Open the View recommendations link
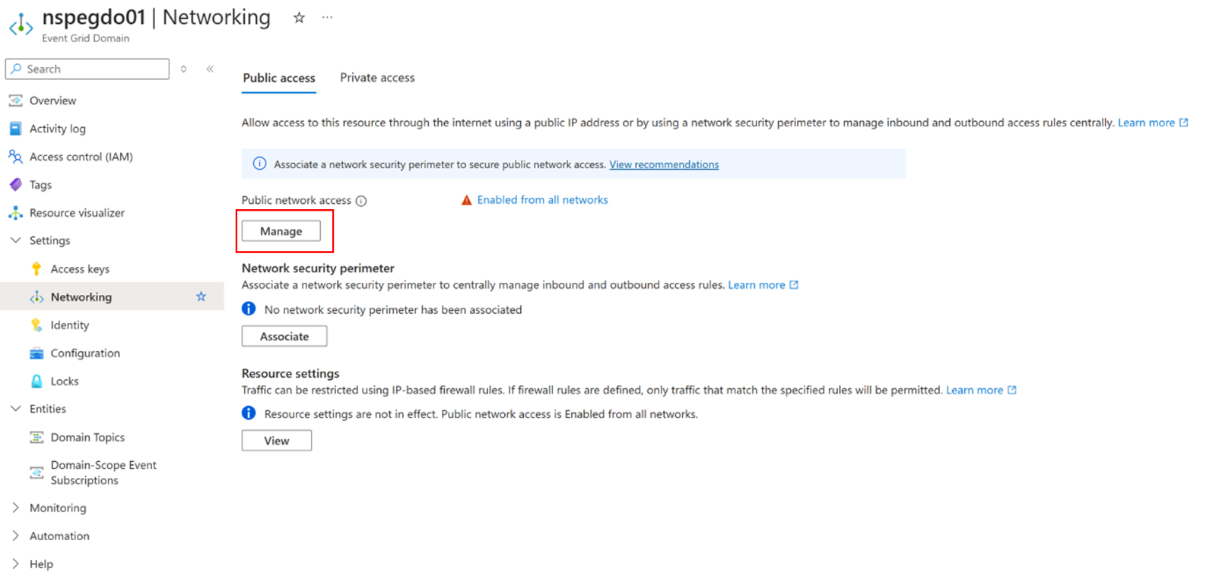Viewport: 1212px width, 586px height. pyautogui.click(x=664, y=164)
